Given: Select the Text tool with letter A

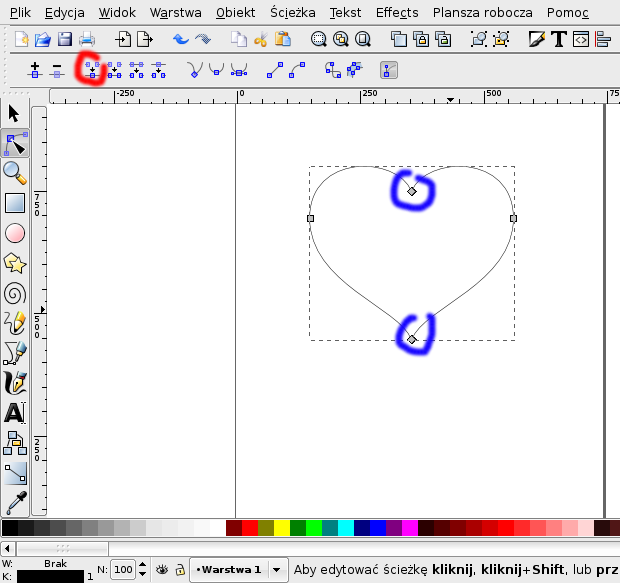Looking at the screenshot, I should click(x=15, y=412).
